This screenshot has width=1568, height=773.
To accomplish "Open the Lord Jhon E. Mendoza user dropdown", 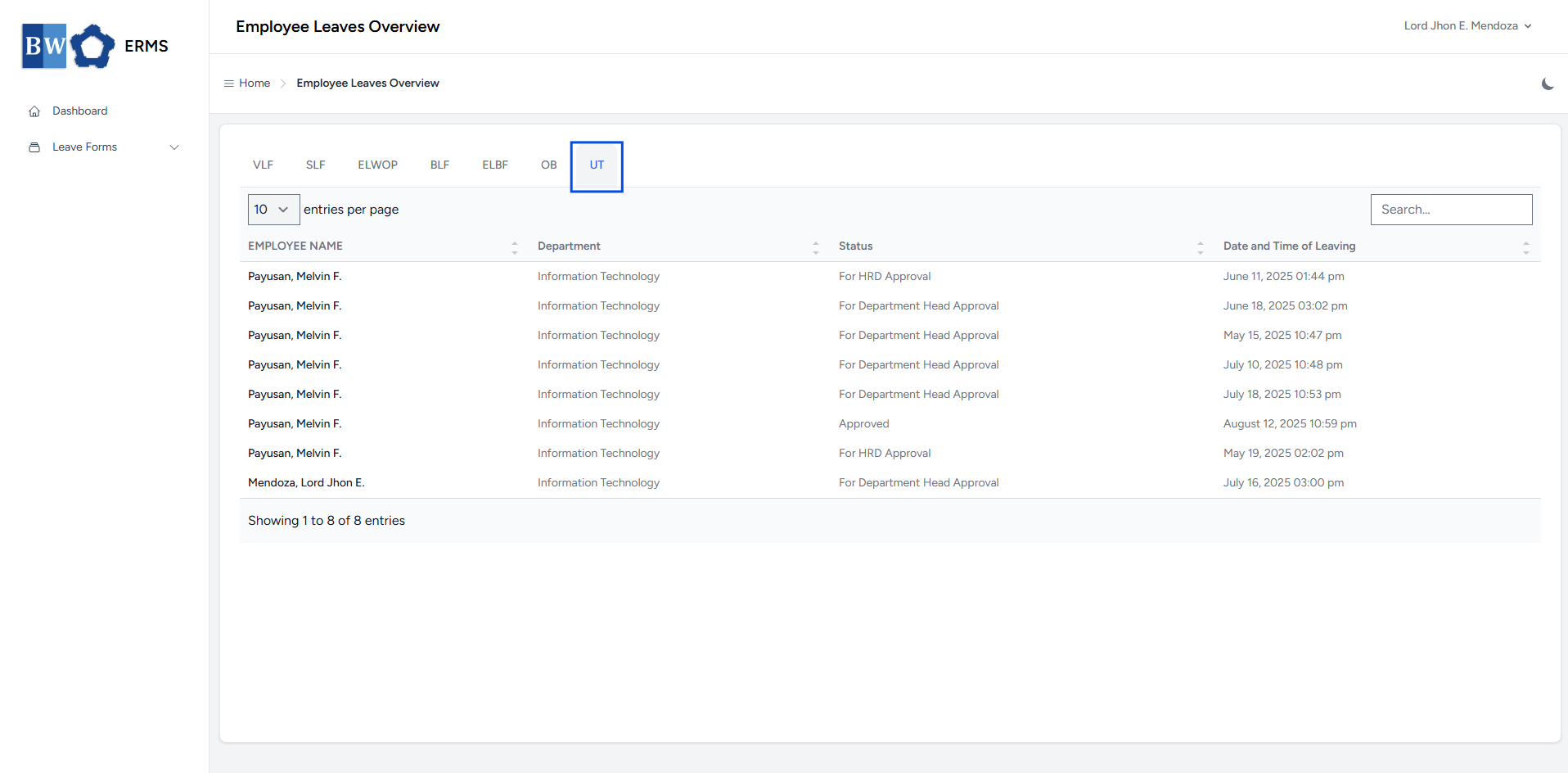I will (1467, 26).
